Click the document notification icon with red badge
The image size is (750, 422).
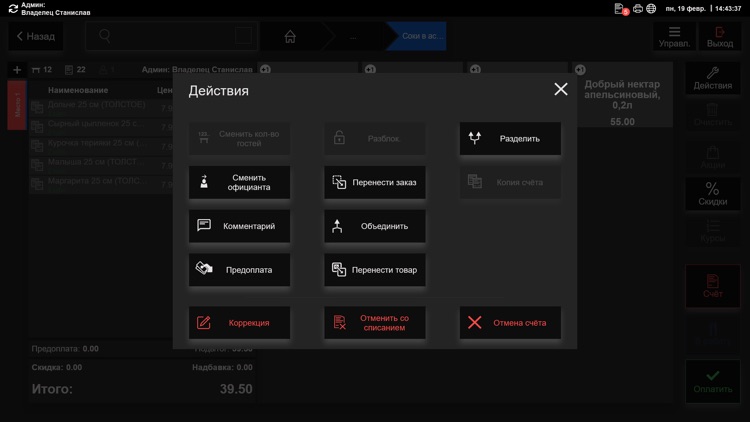tap(621, 9)
